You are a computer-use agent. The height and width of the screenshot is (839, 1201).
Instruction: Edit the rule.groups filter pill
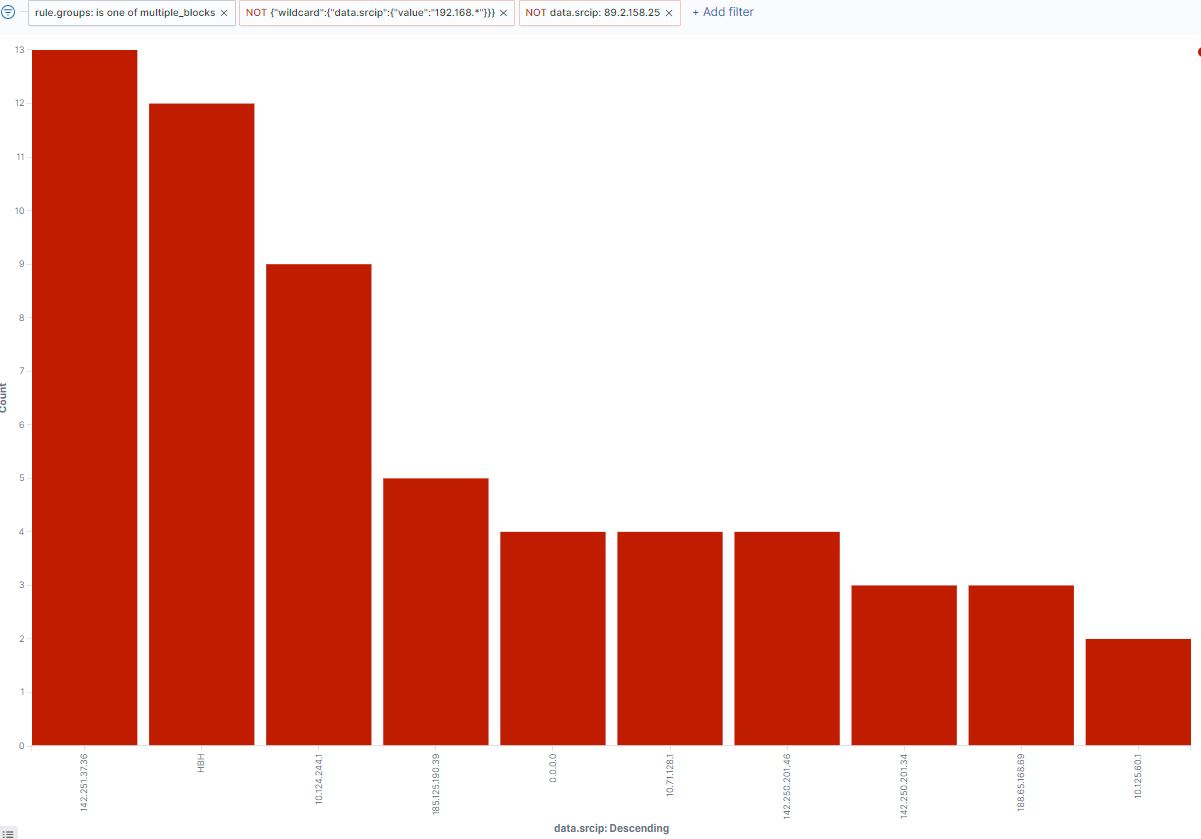[x=125, y=13]
